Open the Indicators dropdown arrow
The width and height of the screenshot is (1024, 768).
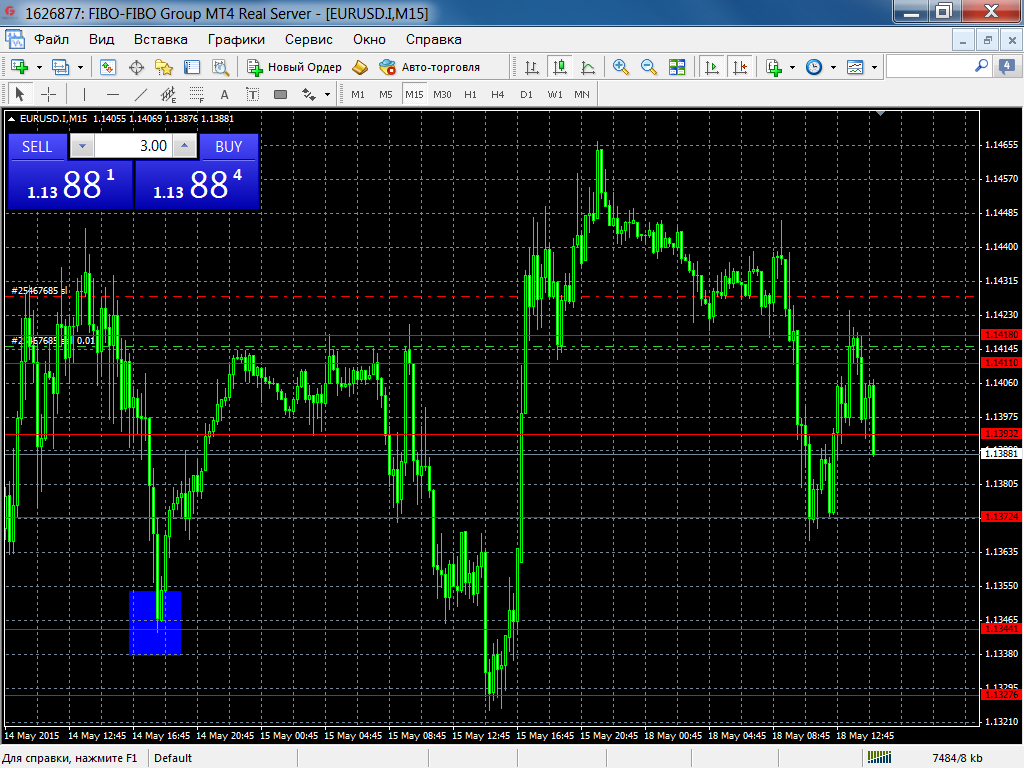point(792,67)
